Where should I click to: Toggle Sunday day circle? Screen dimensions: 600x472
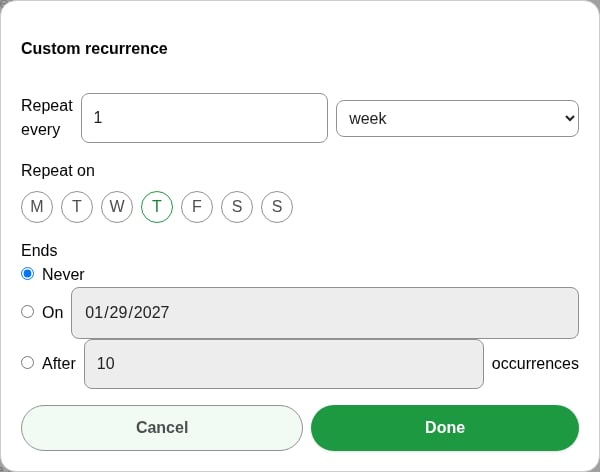click(x=277, y=207)
